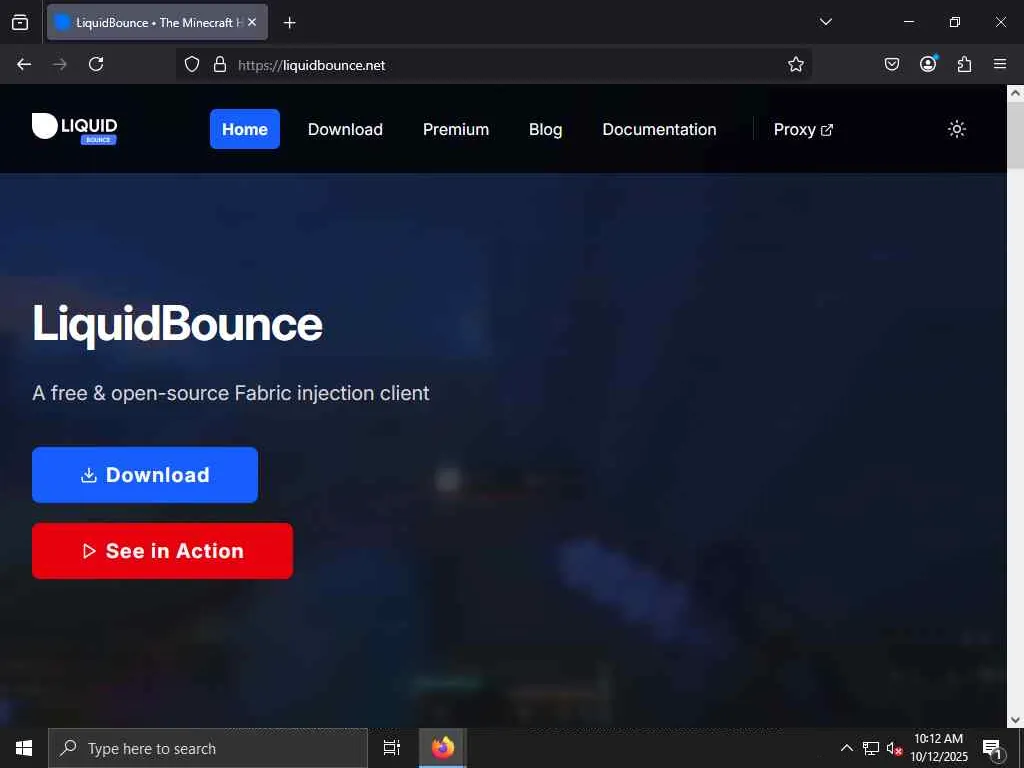The width and height of the screenshot is (1024, 768).
Task: Open the Windows Start menu
Action: point(24,748)
